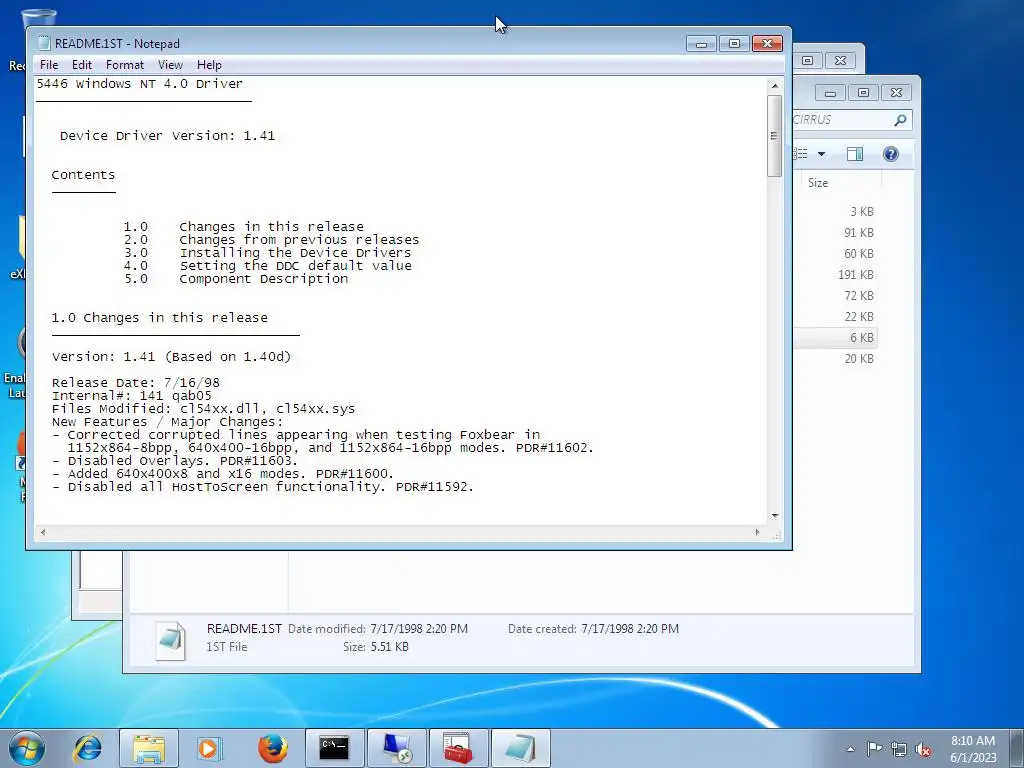Select the file row sized 22 KB
The image size is (1024, 768).
(835, 316)
